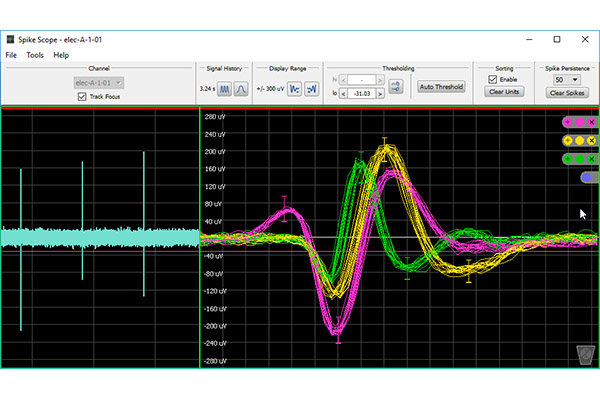Screen dimensions: 600x400
Task: Click the left Display Range icon
Action: point(296,88)
